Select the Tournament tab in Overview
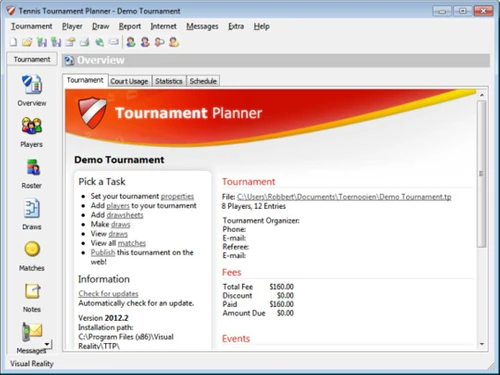This screenshot has width=500, height=375. tap(85, 80)
